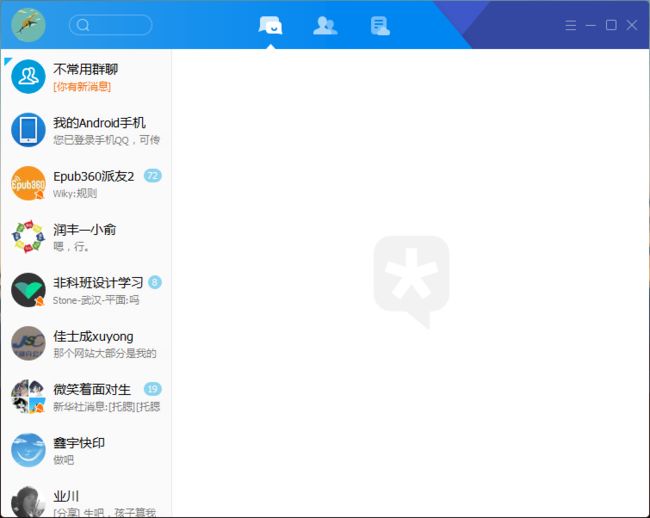Click the search box in the header
This screenshot has height=518, width=650.
pos(111,25)
